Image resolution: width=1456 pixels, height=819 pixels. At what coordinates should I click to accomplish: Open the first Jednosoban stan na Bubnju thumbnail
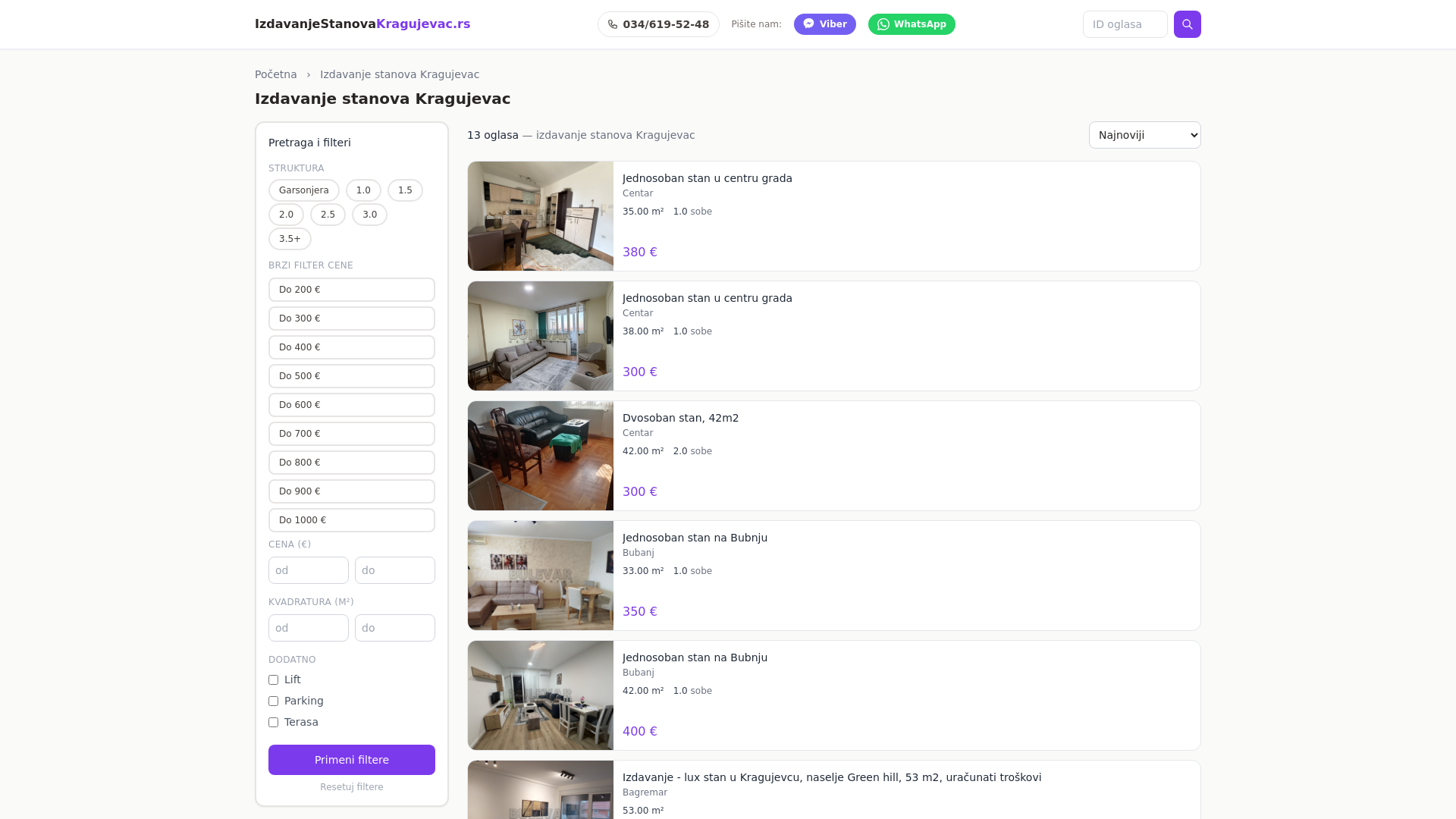pyautogui.click(x=540, y=576)
